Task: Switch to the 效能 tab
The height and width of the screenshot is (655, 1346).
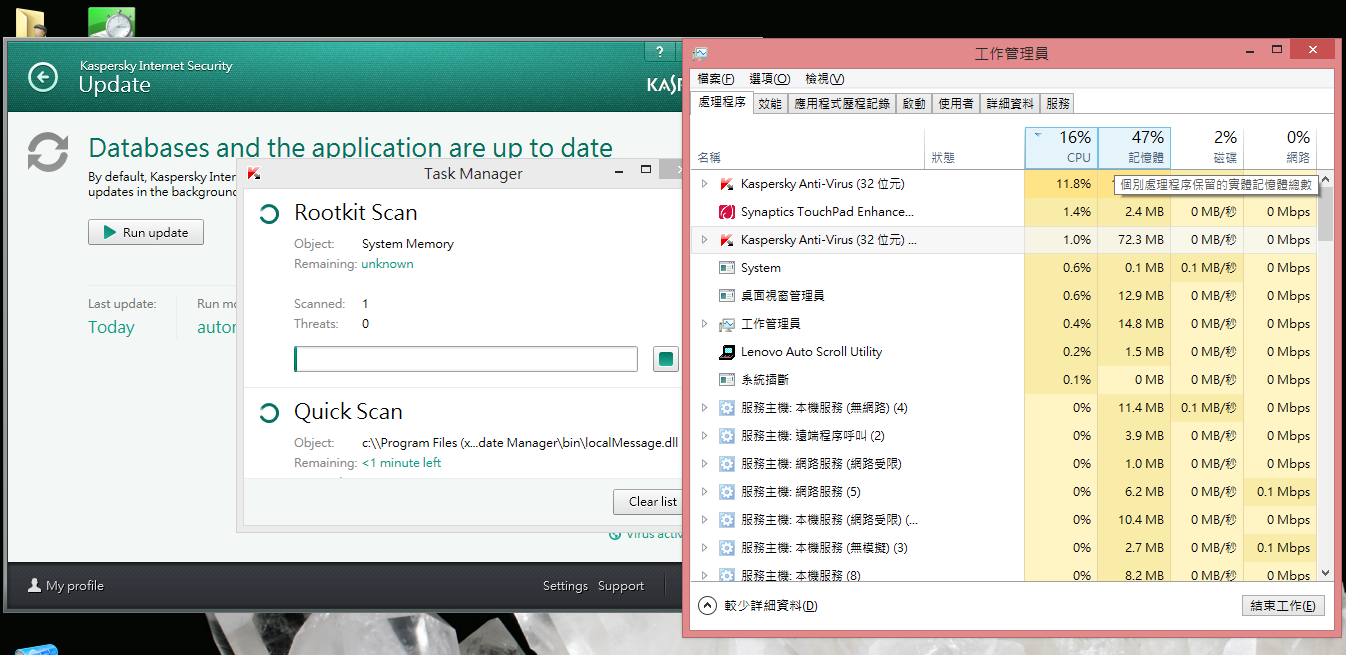Action: point(769,103)
